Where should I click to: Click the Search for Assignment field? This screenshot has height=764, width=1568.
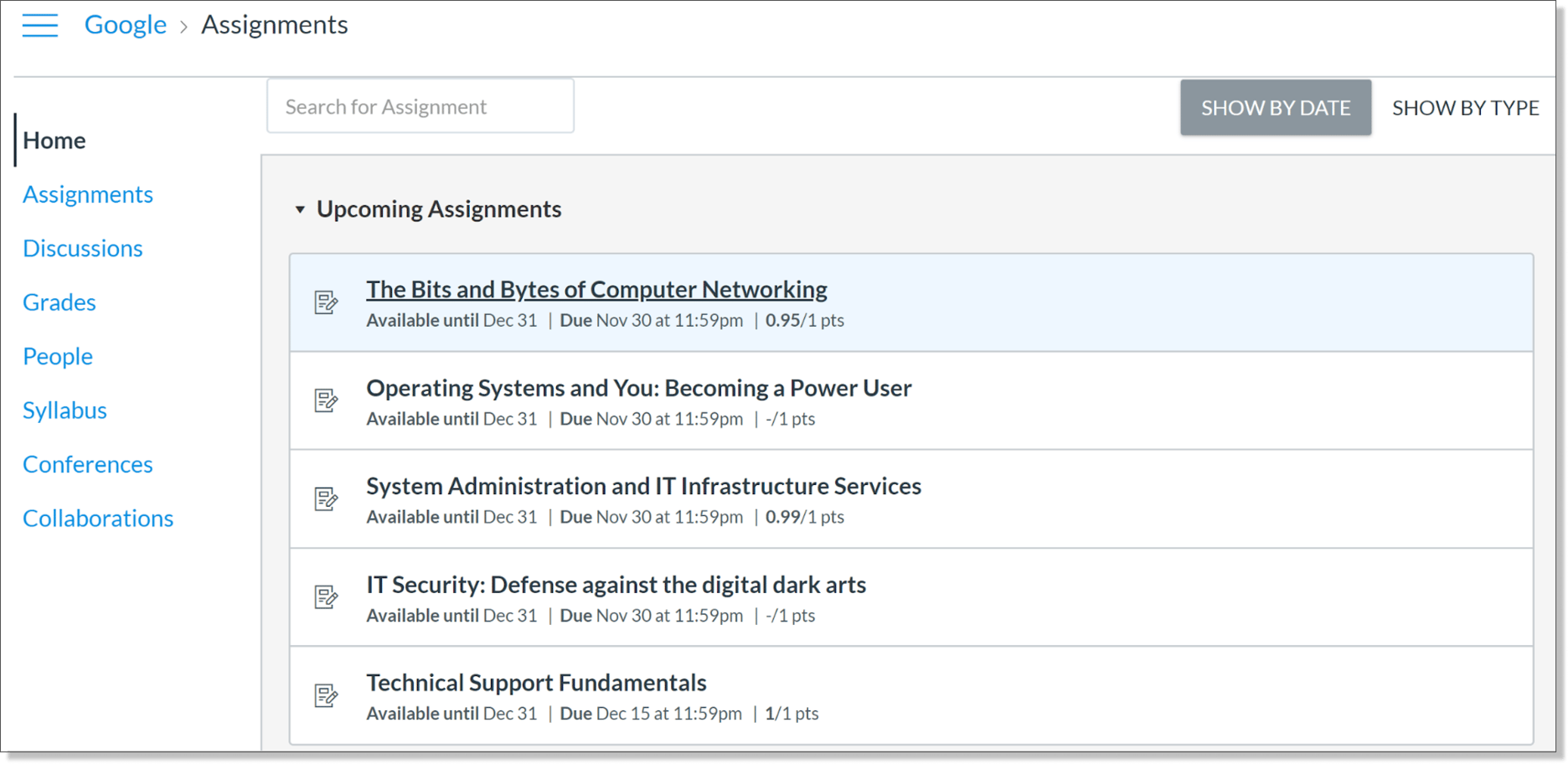pos(420,106)
